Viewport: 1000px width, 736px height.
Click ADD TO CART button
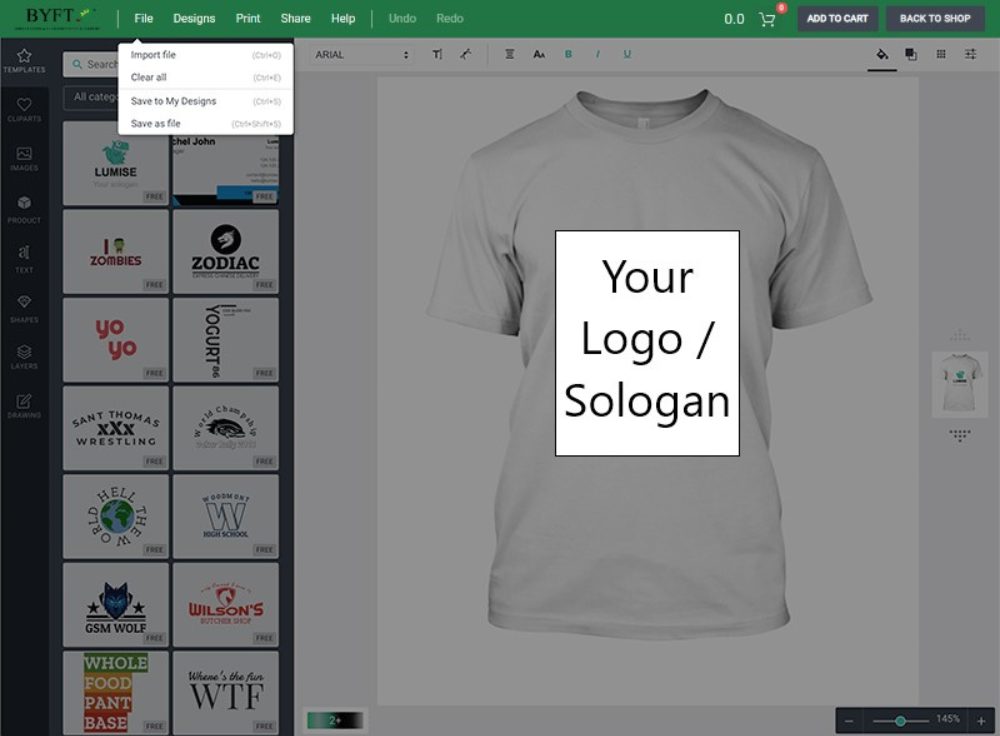[x=837, y=18]
